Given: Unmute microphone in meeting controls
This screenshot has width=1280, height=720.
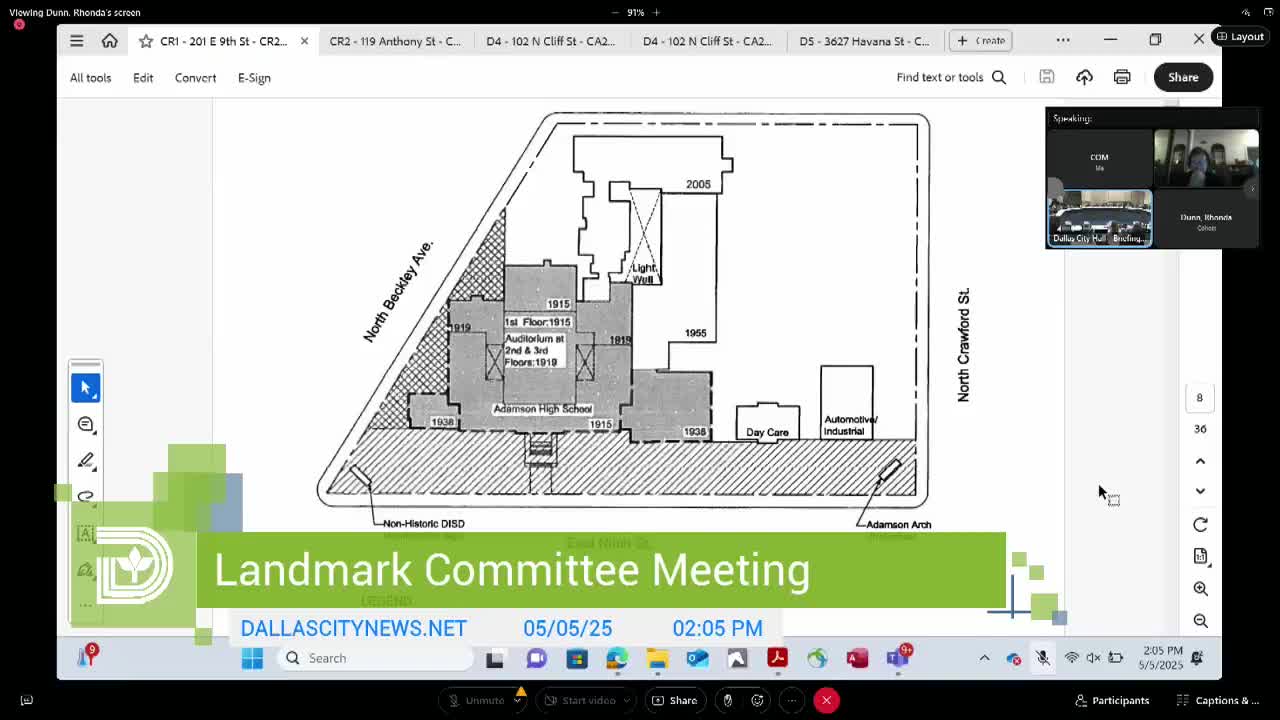Looking at the screenshot, I should pos(476,700).
